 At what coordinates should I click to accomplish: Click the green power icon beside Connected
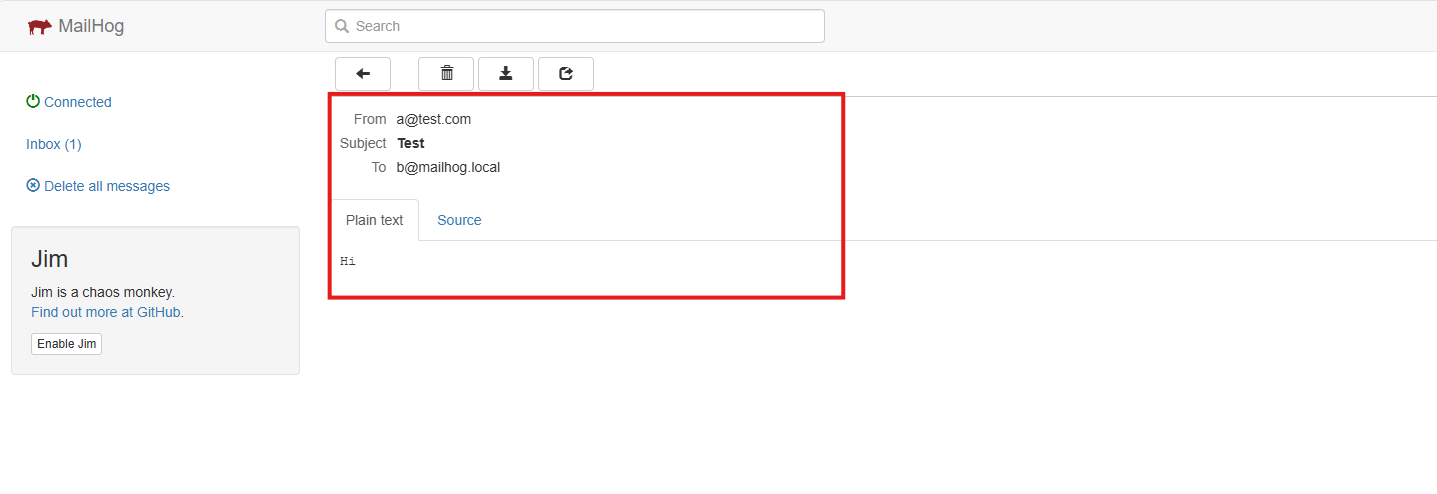coord(33,102)
